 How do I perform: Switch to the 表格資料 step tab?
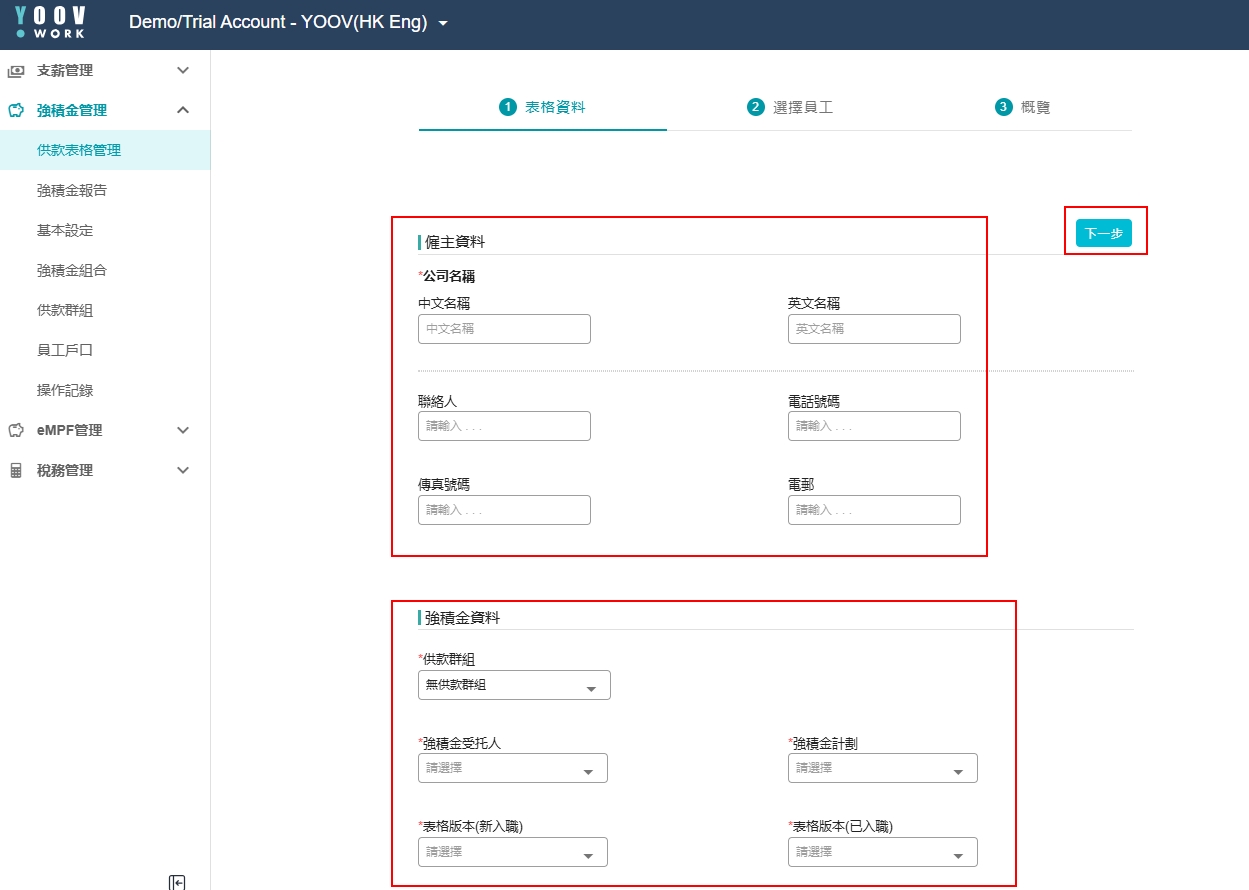(543, 107)
